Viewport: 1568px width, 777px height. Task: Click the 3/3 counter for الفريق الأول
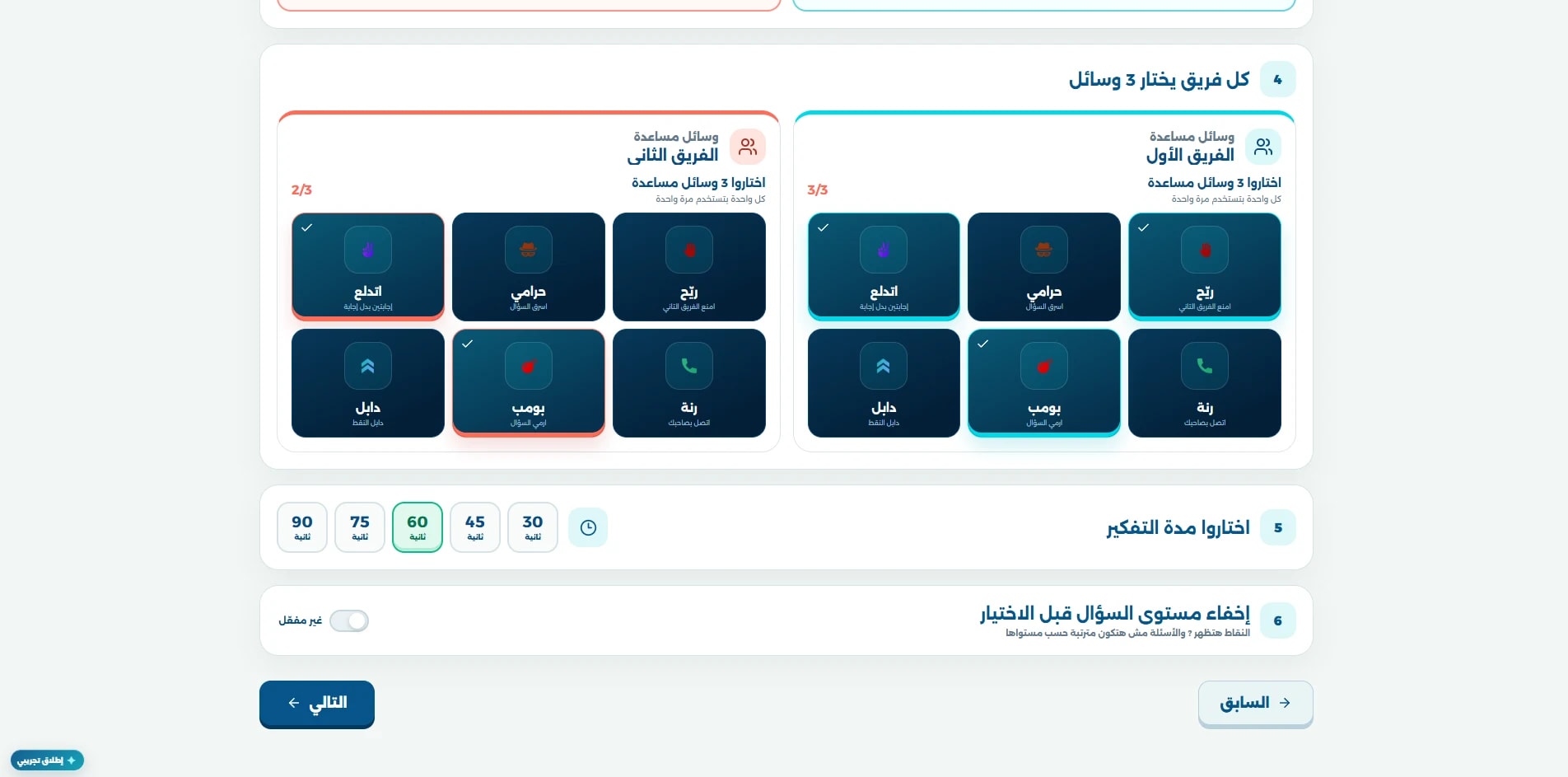click(818, 190)
